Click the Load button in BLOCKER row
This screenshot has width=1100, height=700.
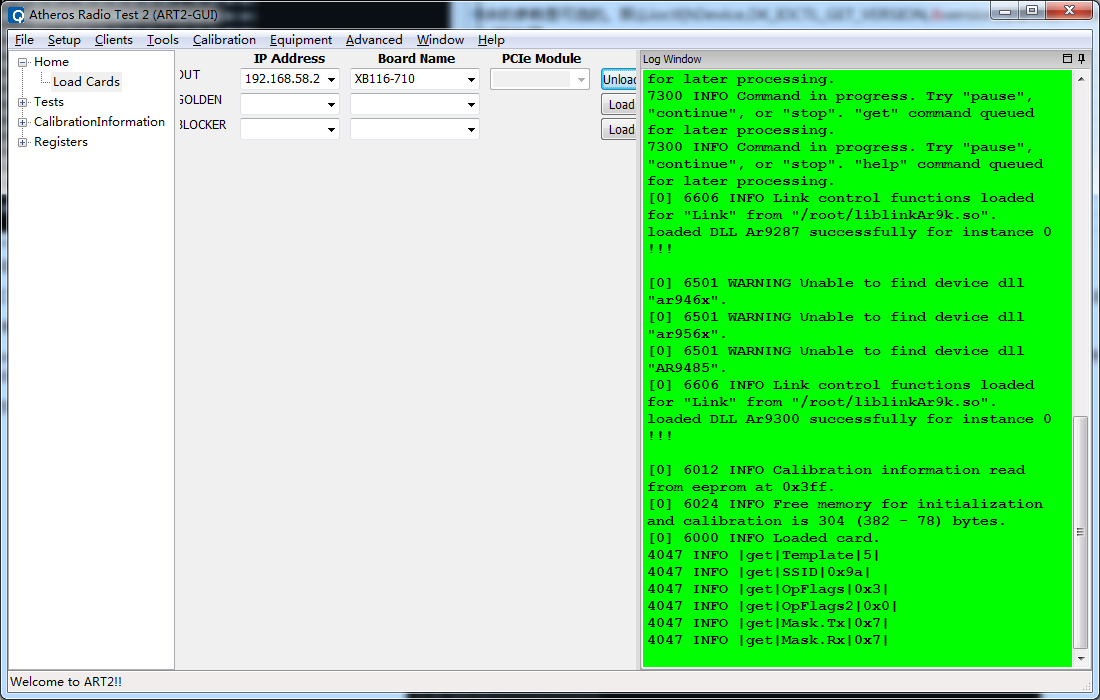click(619, 130)
